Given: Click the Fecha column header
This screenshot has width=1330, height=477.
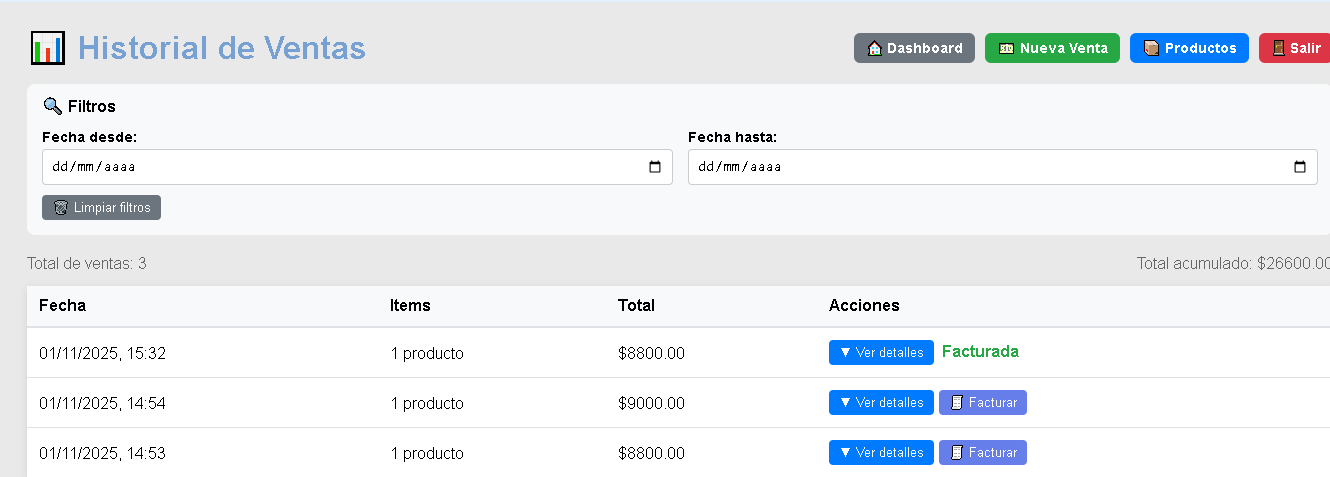Looking at the screenshot, I should [x=62, y=305].
